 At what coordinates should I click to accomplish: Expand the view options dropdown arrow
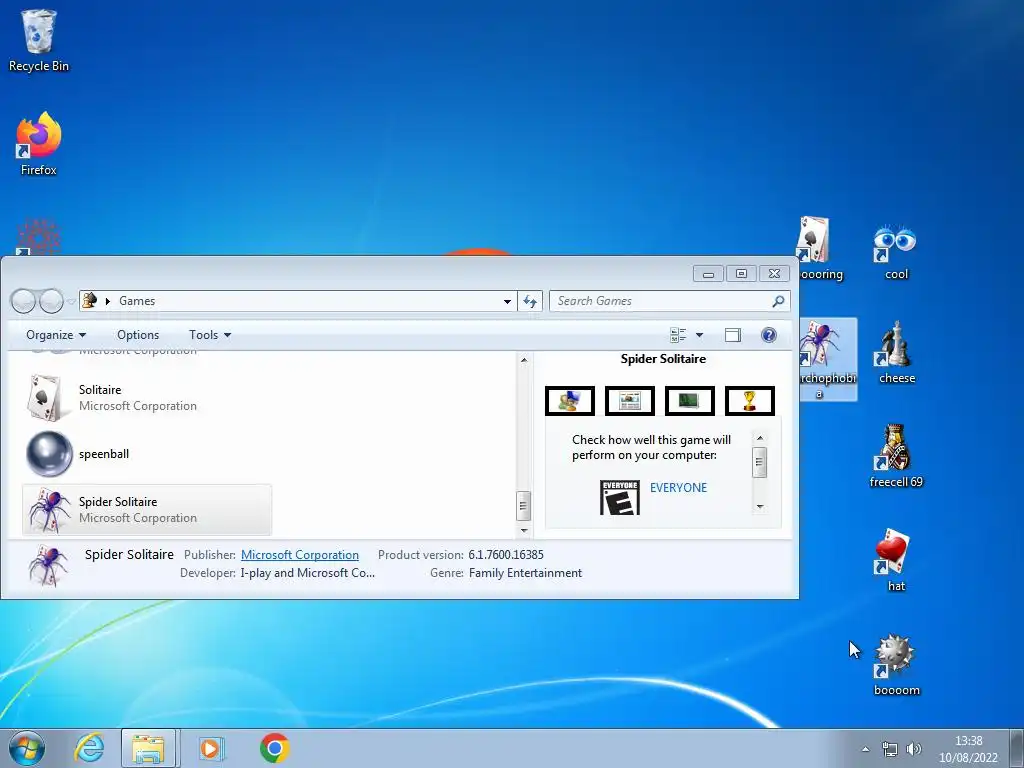699,335
